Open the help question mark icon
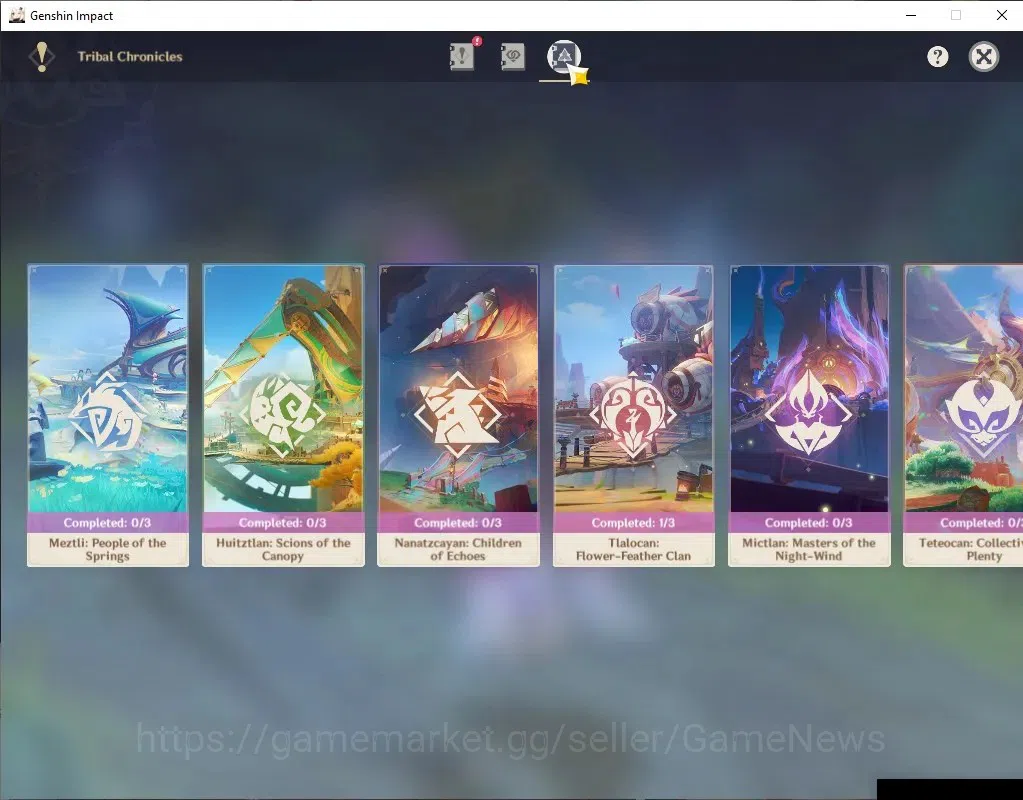This screenshot has width=1023, height=800. click(938, 57)
